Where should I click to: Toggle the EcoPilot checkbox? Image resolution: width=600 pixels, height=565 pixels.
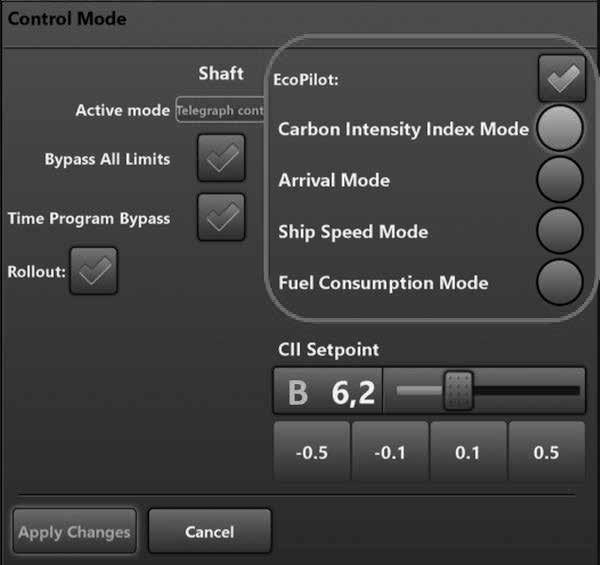tap(562, 78)
